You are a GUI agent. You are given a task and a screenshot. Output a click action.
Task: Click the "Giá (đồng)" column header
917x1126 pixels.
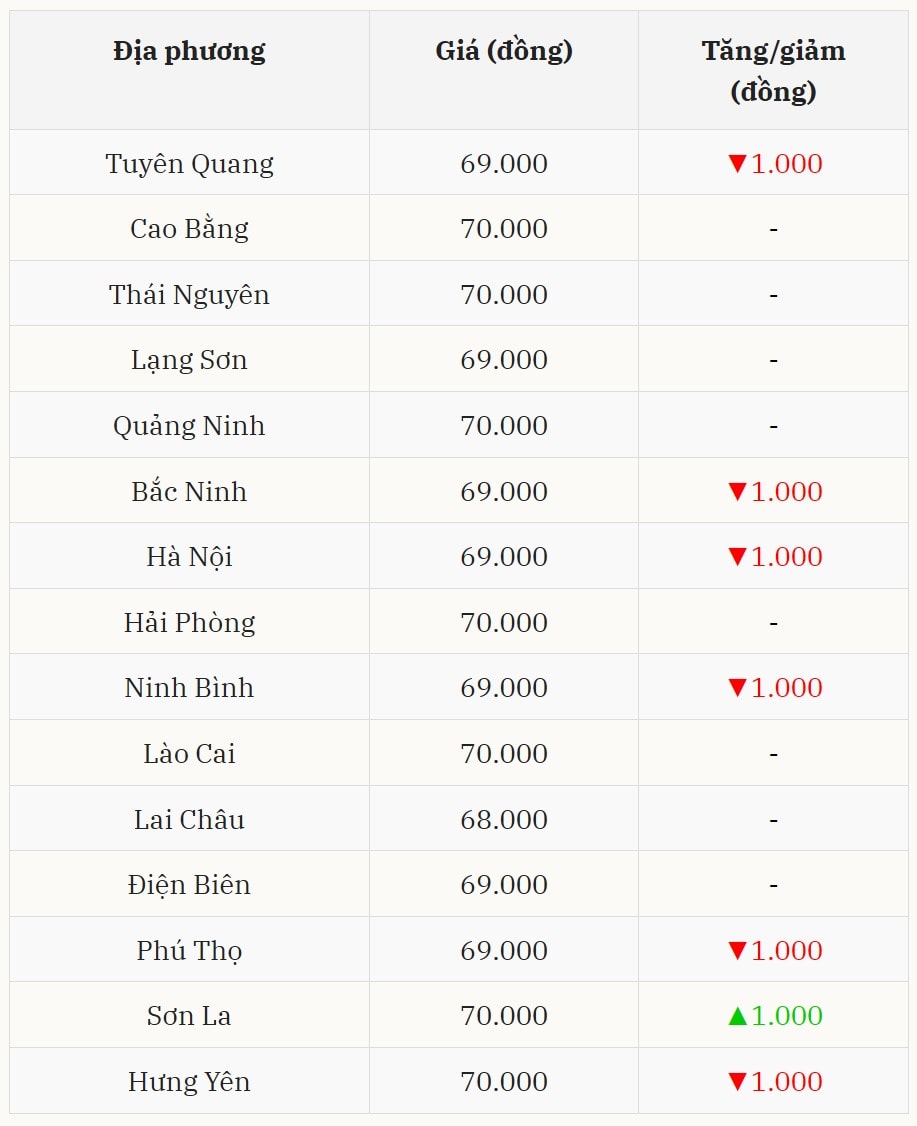504,51
